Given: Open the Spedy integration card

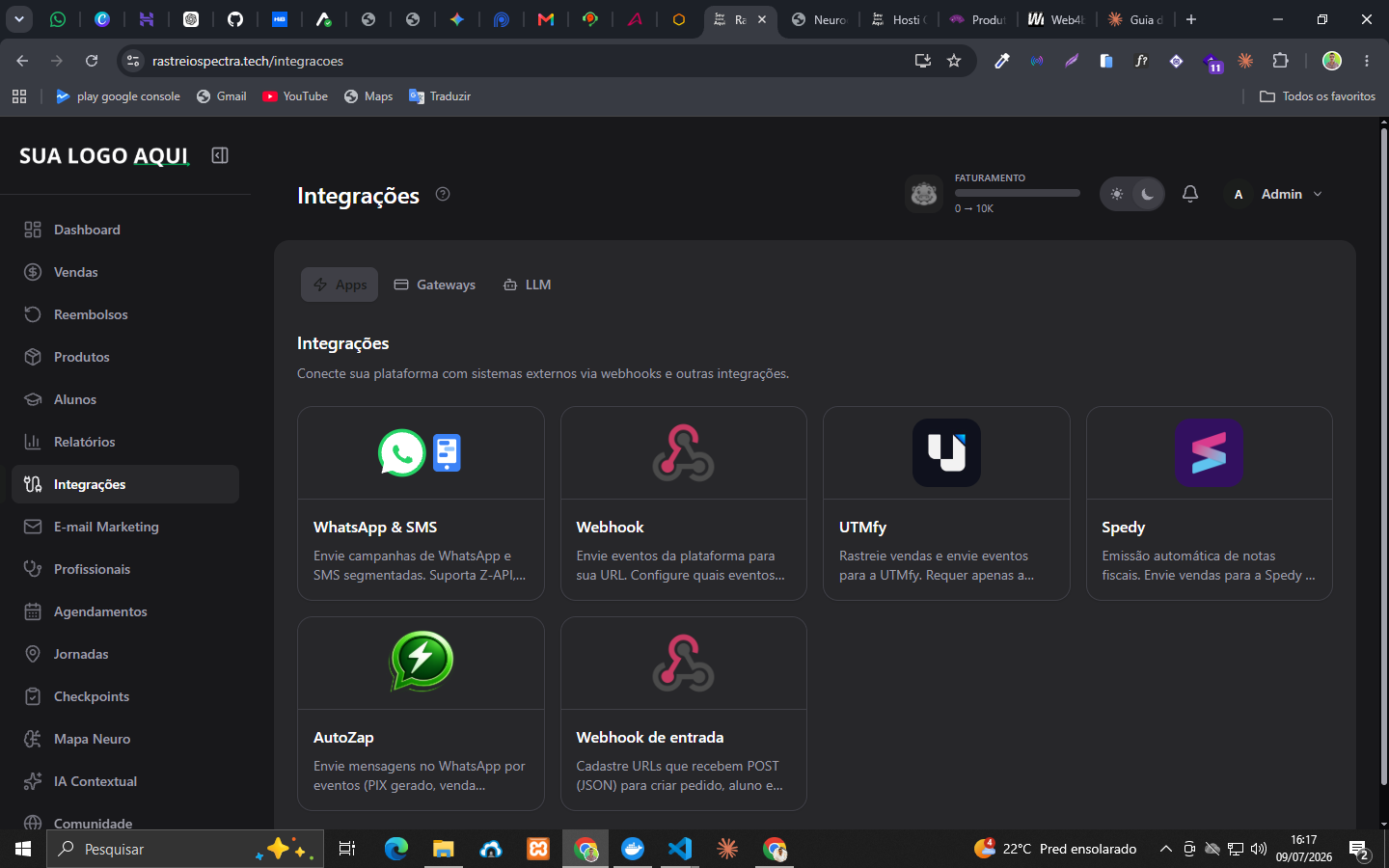Looking at the screenshot, I should pos(1210,503).
